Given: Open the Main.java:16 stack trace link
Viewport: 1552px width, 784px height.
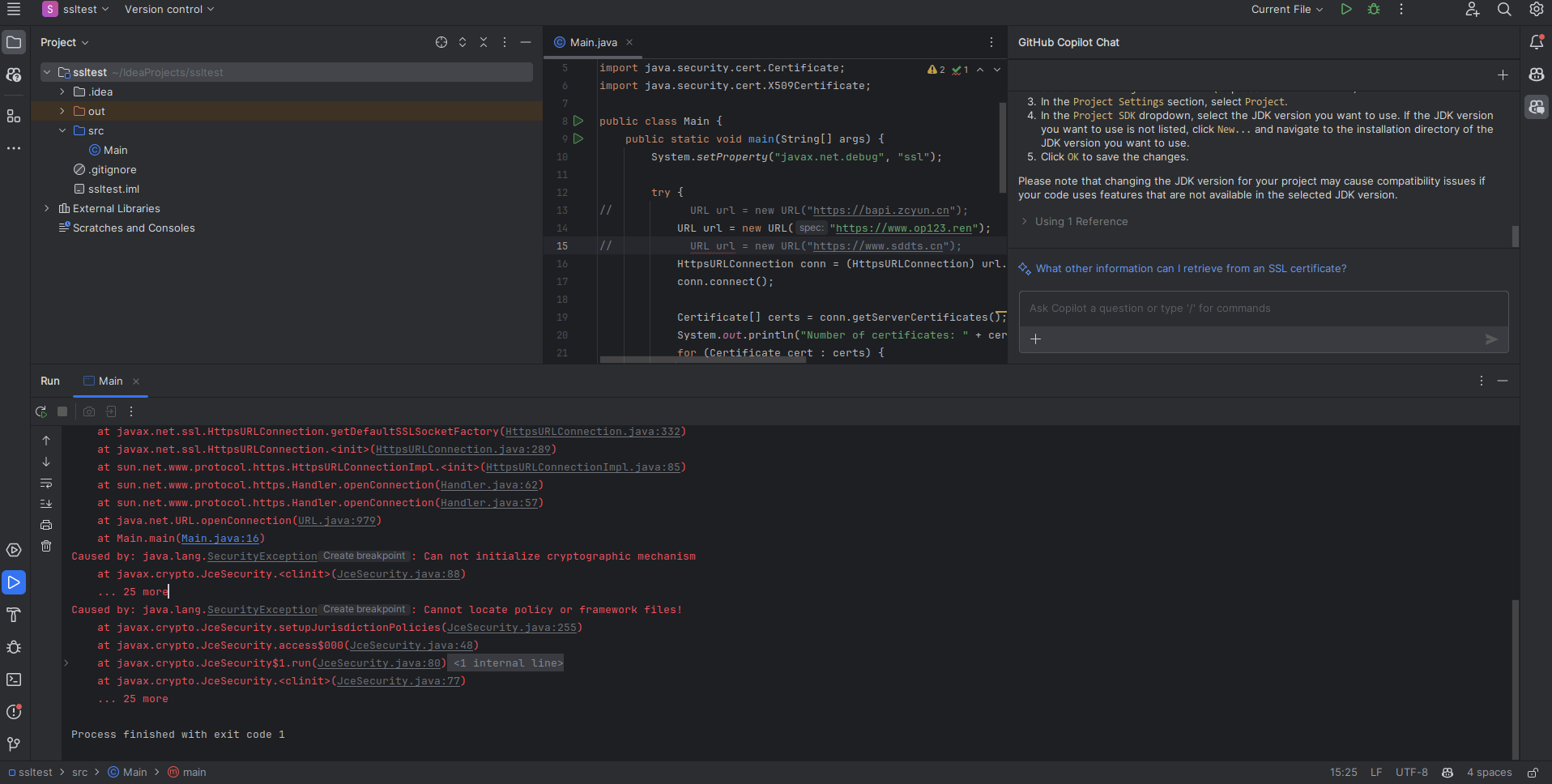Looking at the screenshot, I should point(220,539).
